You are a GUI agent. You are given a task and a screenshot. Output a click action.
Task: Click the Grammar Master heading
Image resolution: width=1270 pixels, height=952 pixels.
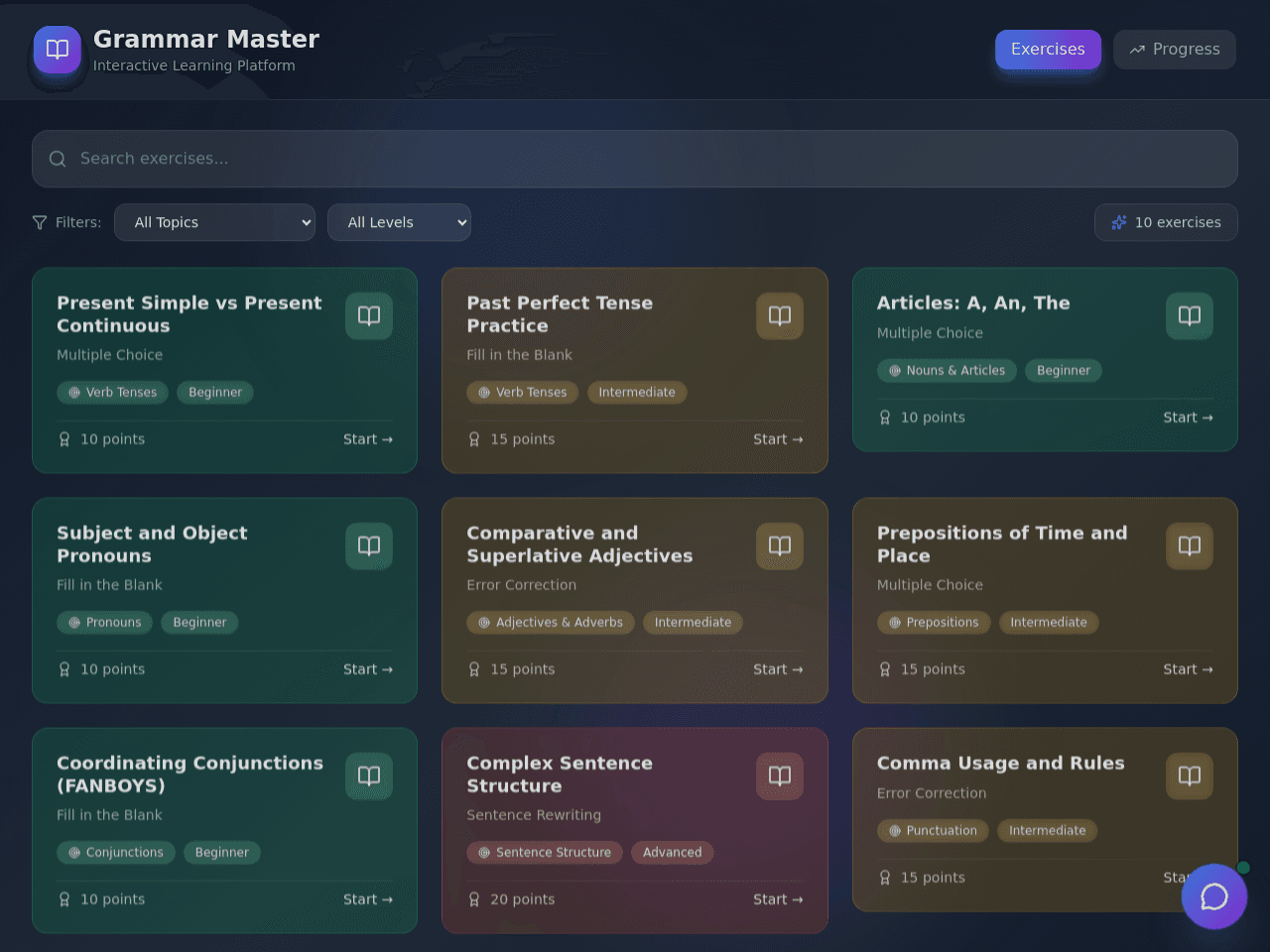point(206,39)
